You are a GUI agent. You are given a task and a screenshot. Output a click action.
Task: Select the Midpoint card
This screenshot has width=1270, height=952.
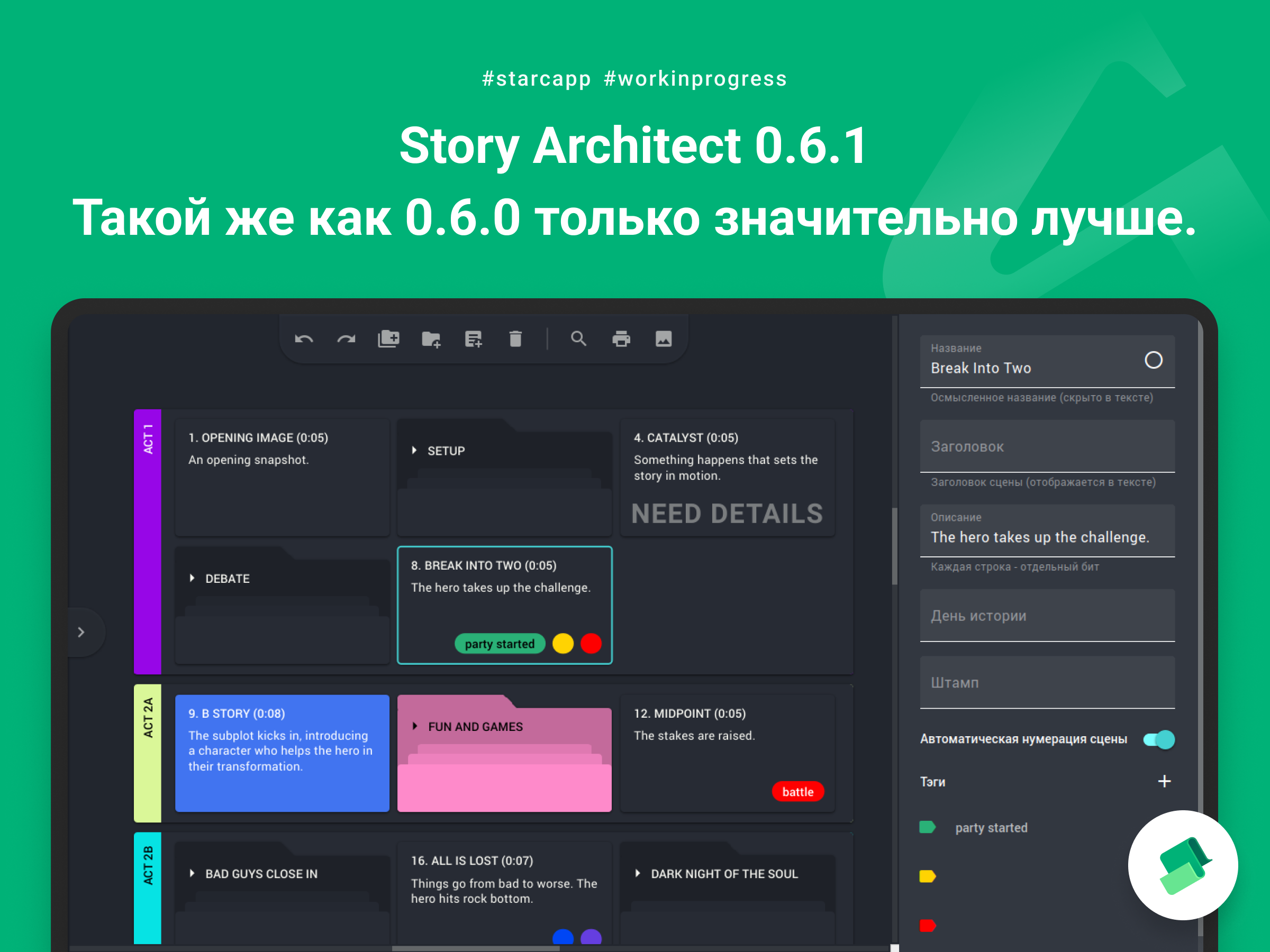[x=728, y=753]
